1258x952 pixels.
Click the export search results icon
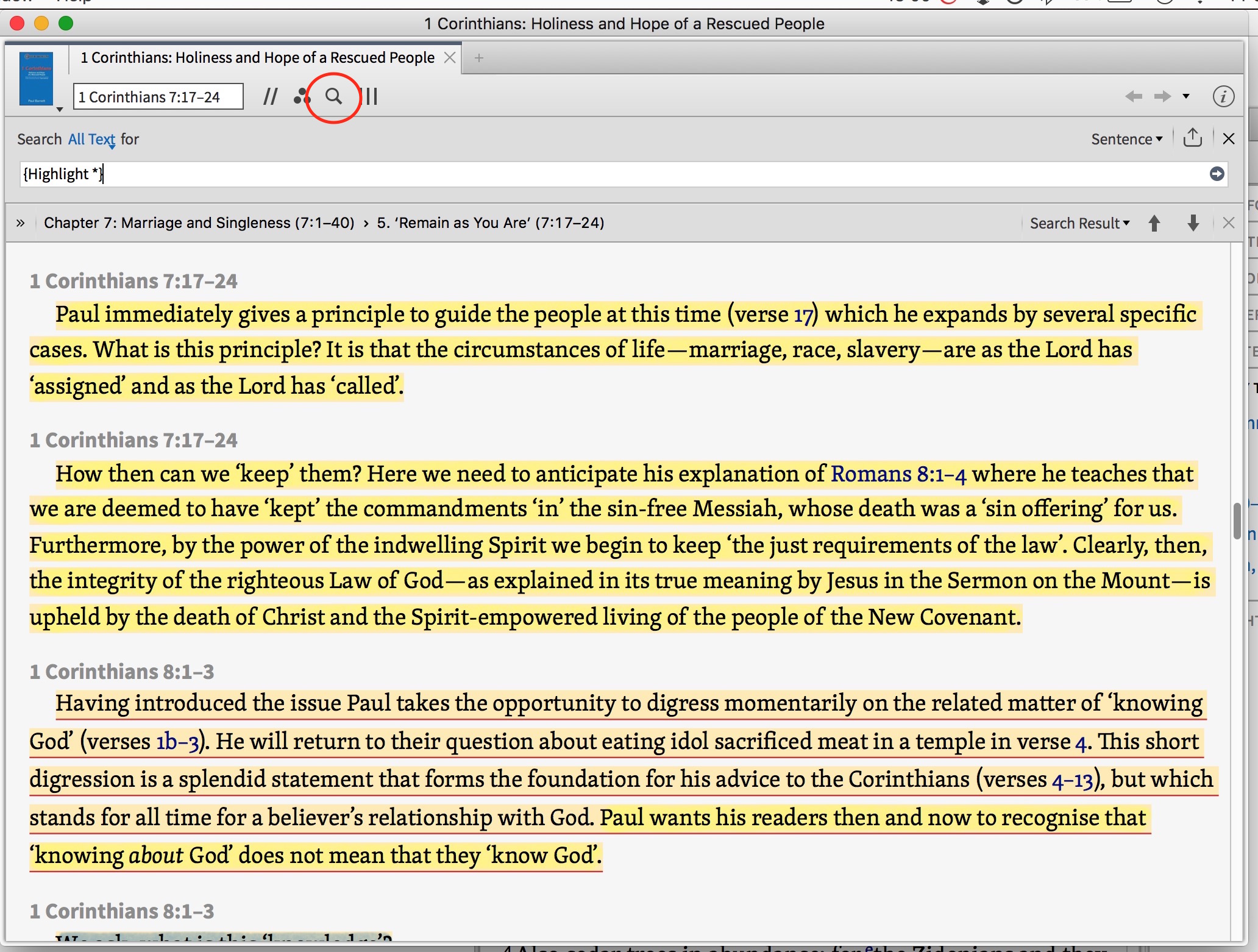click(x=1193, y=138)
